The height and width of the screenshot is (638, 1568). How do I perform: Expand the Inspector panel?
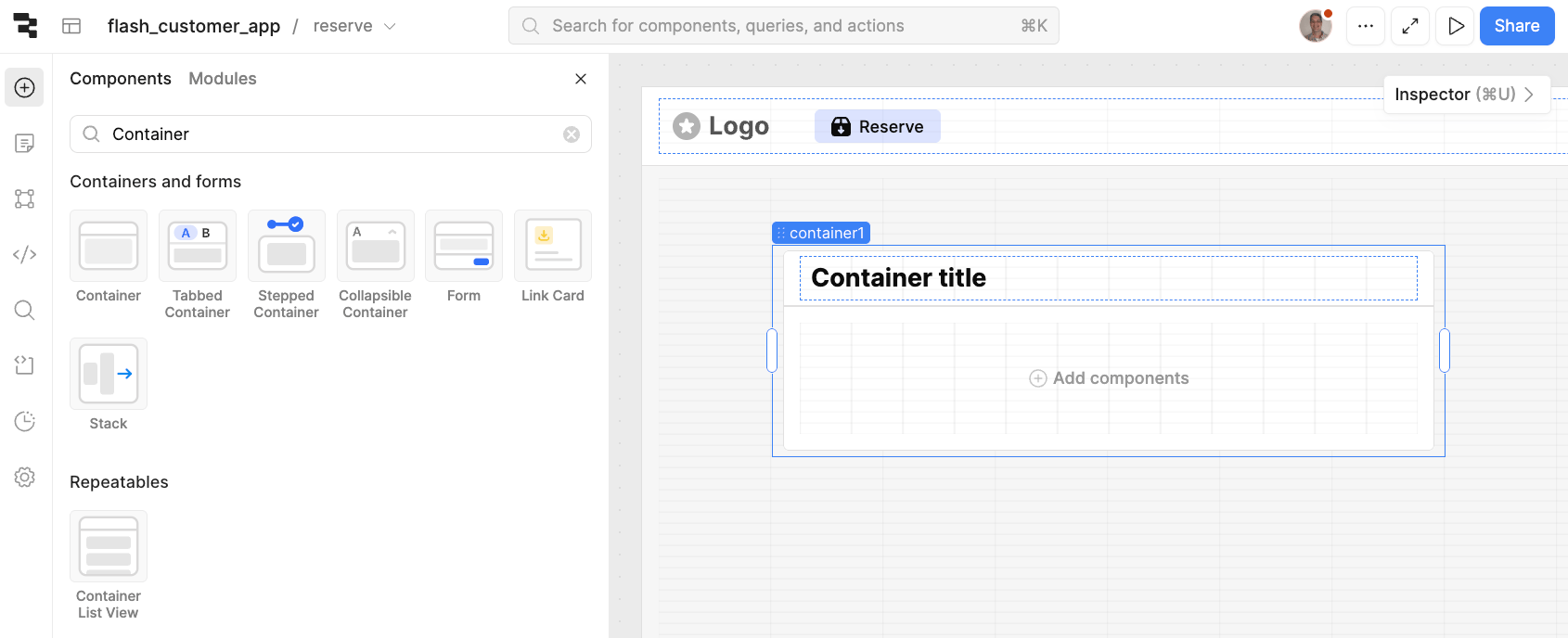tap(1466, 95)
